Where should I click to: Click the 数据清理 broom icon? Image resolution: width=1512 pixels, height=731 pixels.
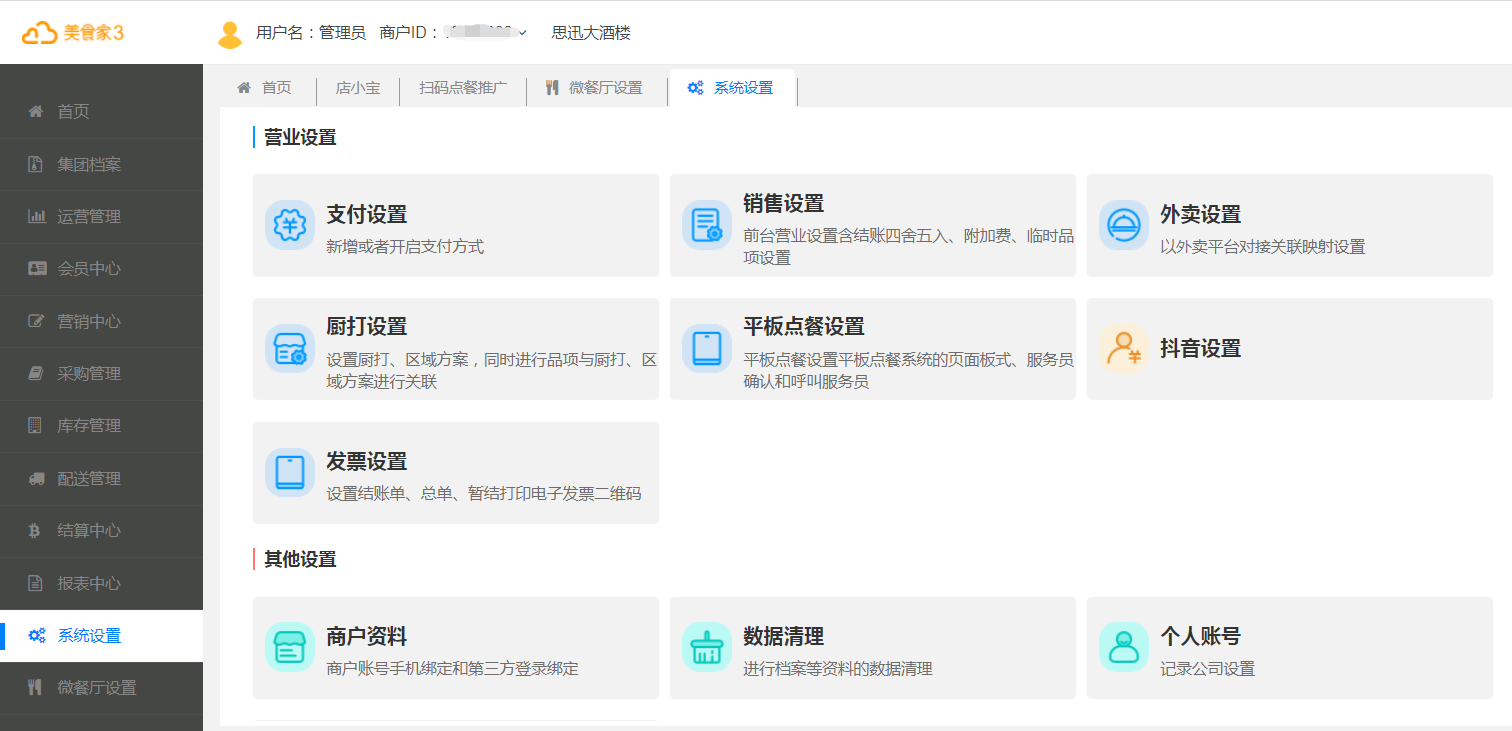[706, 648]
